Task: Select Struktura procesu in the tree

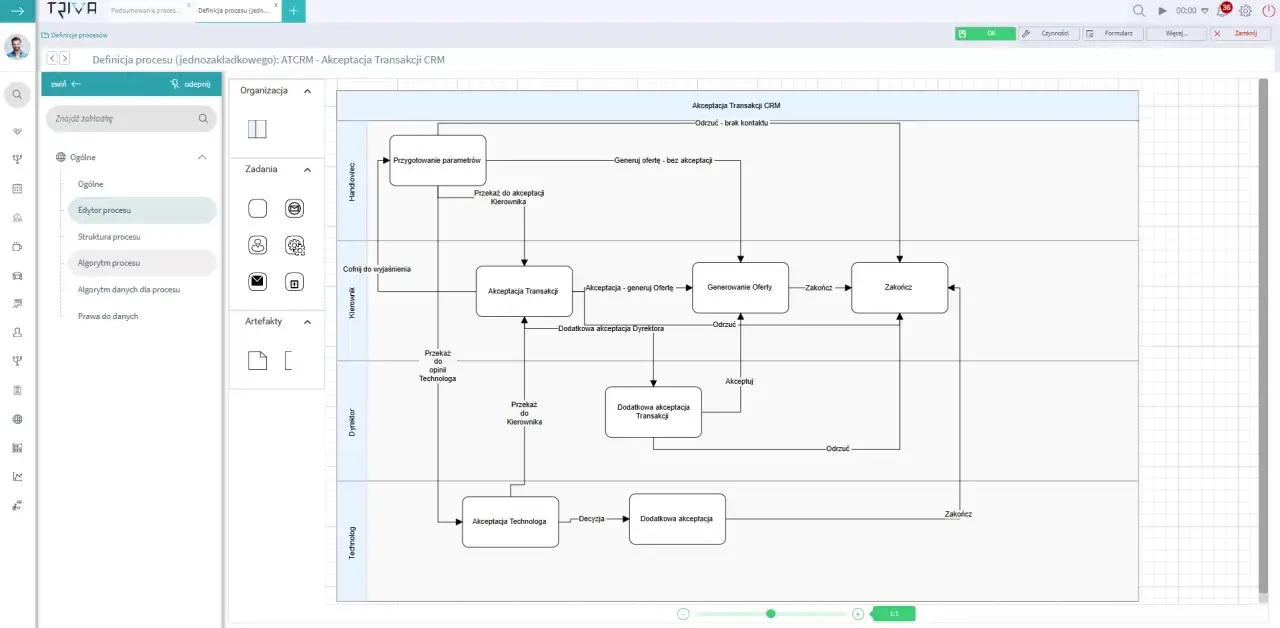Action: coord(109,237)
